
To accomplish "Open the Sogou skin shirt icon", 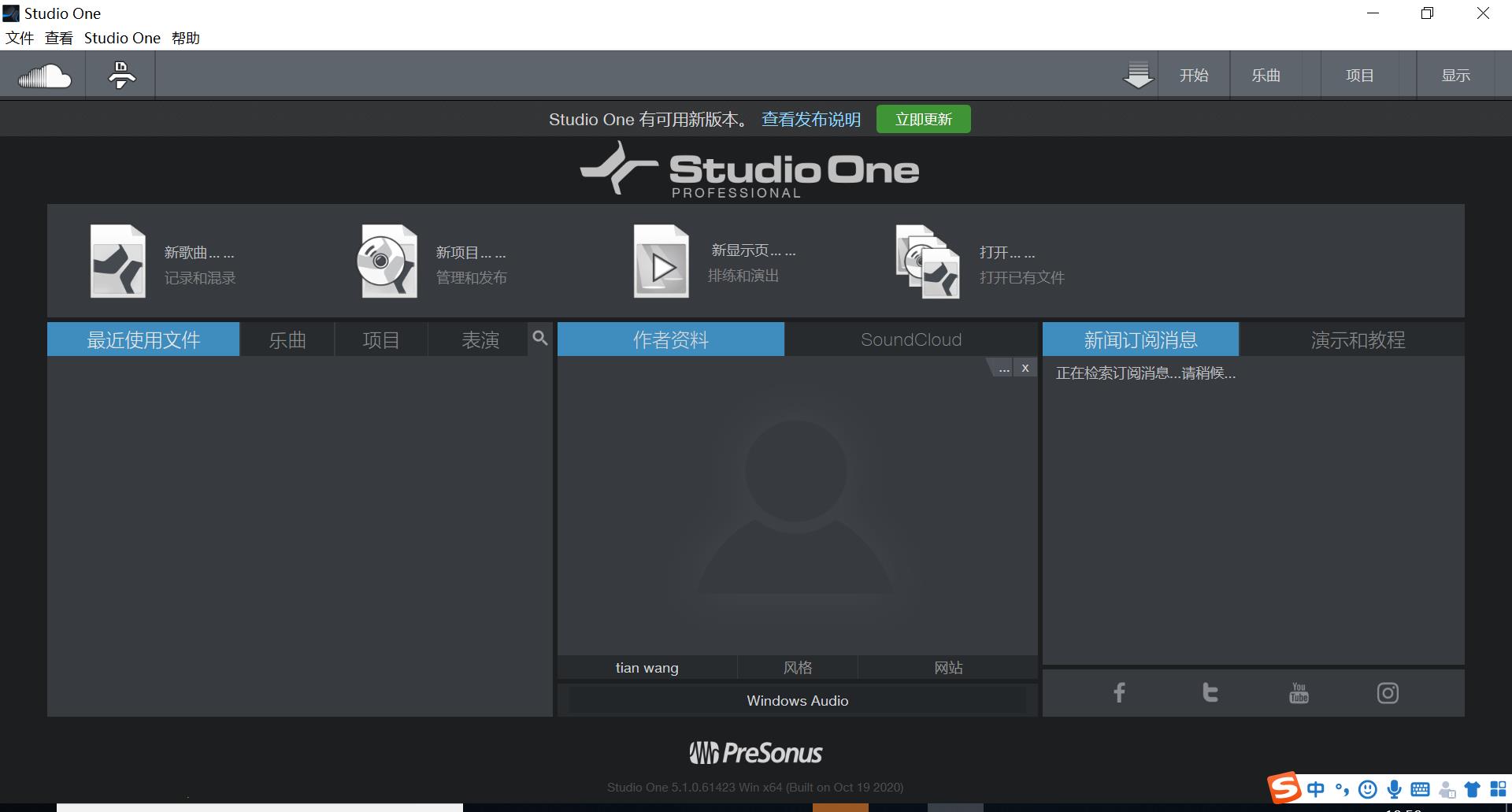I will (x=1472, y=789).
